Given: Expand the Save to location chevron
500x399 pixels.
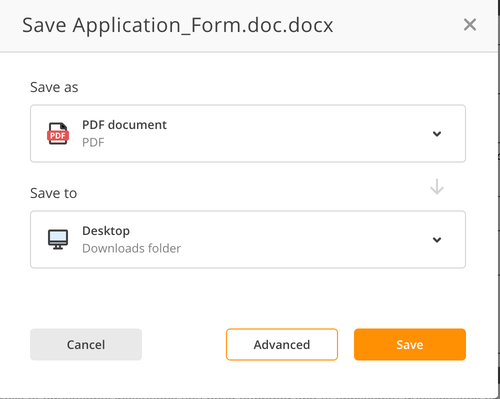Looking at the screenshot, I should pyautogui.click(x=437, y=240).
